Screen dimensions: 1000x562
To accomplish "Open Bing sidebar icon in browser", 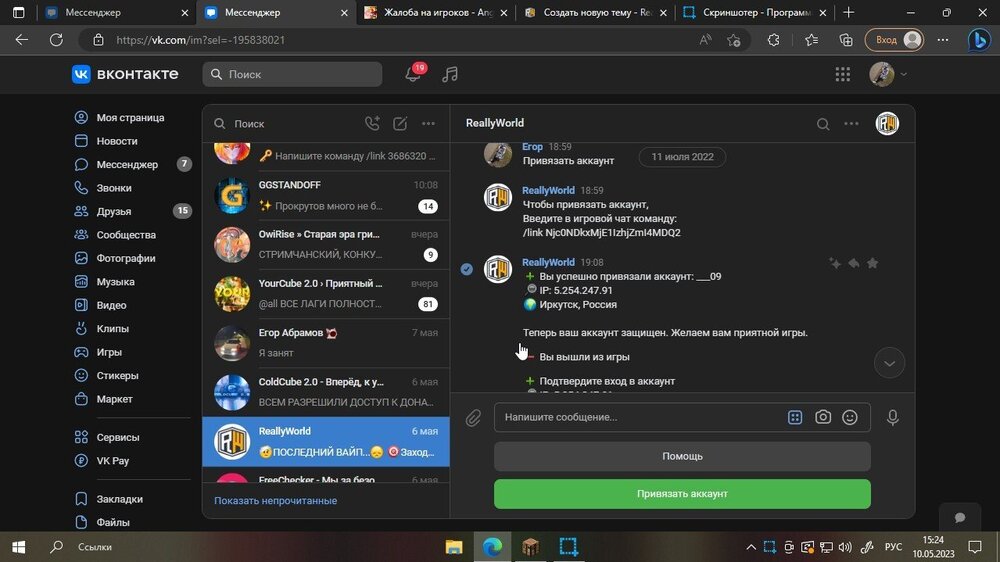I will 978,40.
